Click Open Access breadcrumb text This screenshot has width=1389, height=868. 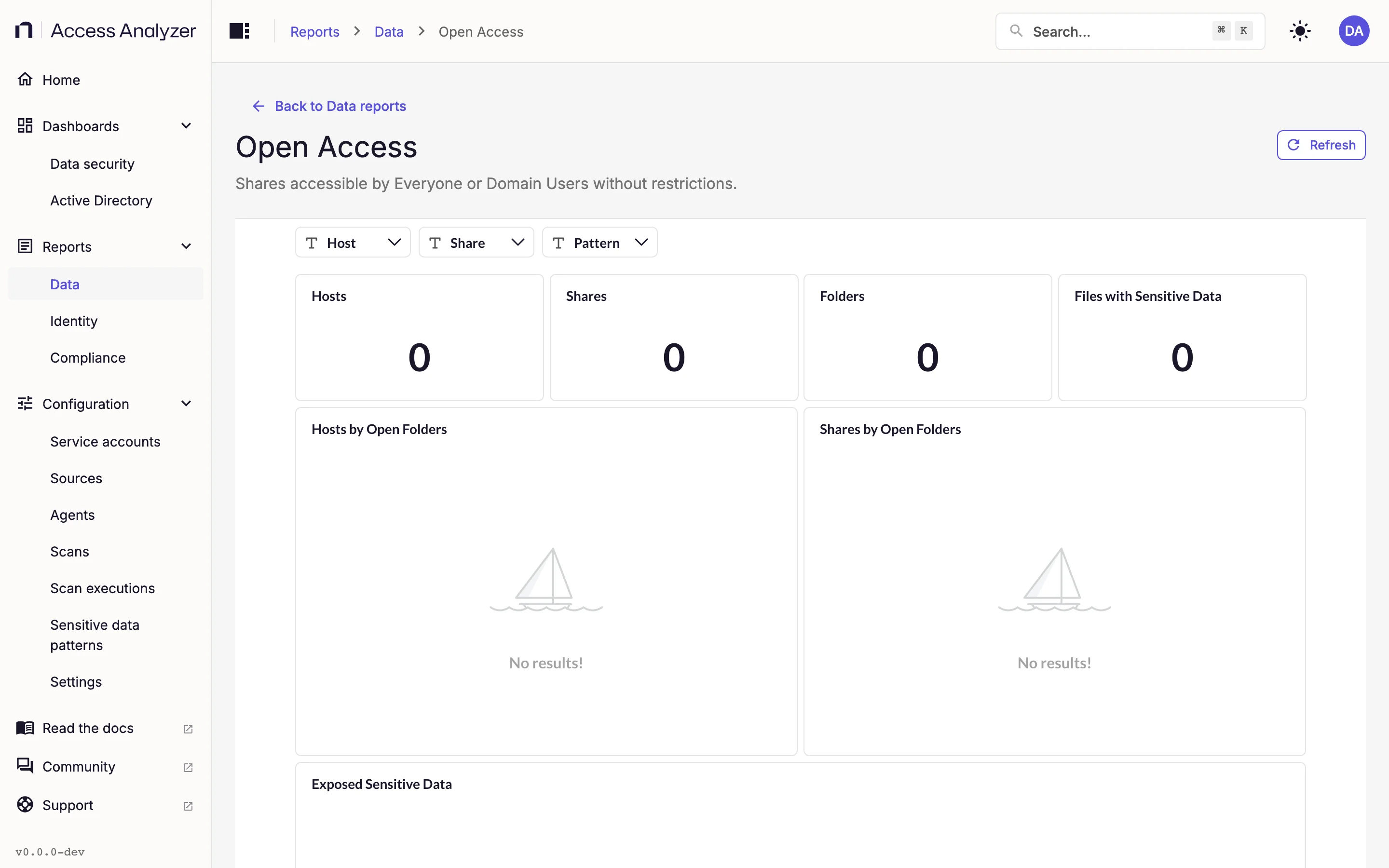click(480, 31)
